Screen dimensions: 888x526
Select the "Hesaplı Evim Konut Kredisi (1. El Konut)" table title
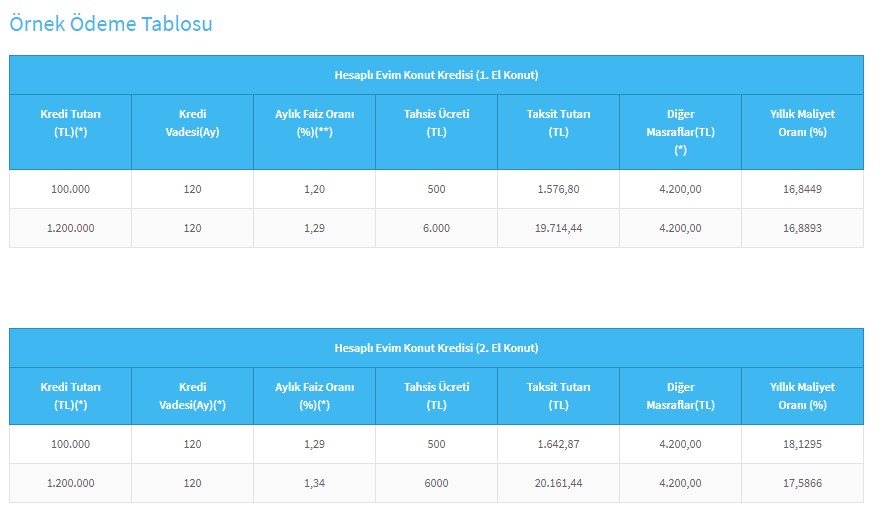coord(436,75)
